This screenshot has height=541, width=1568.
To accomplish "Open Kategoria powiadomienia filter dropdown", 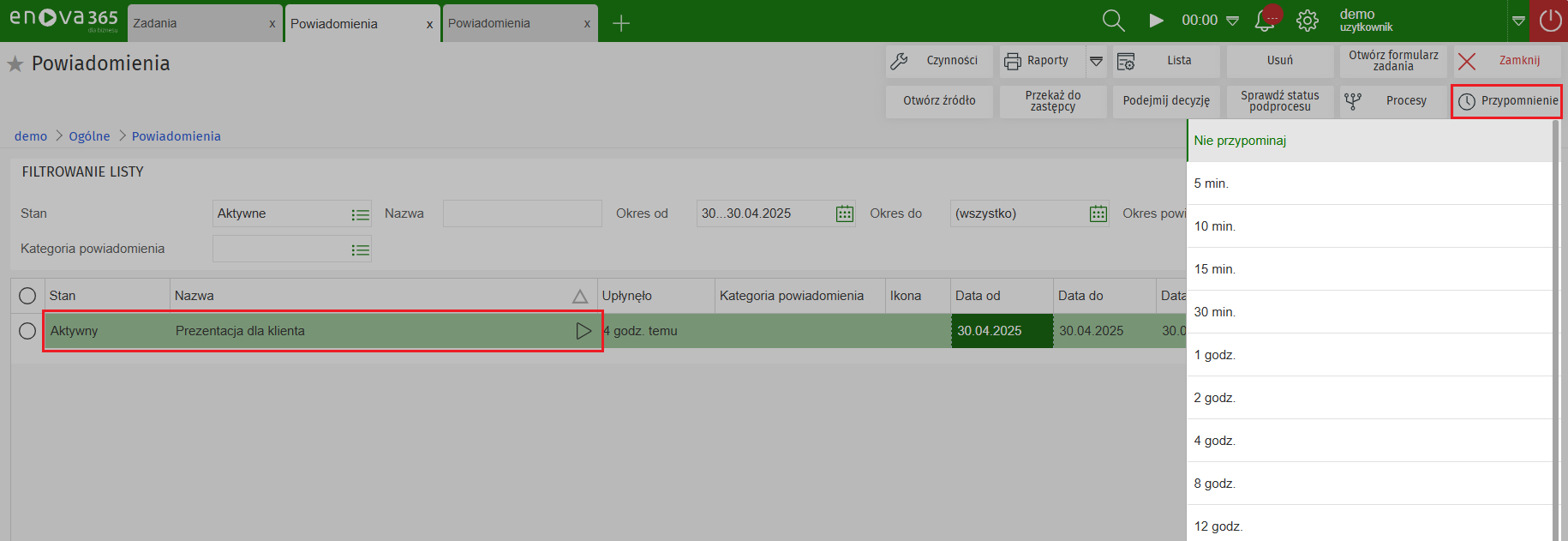I will pos(360,249).
